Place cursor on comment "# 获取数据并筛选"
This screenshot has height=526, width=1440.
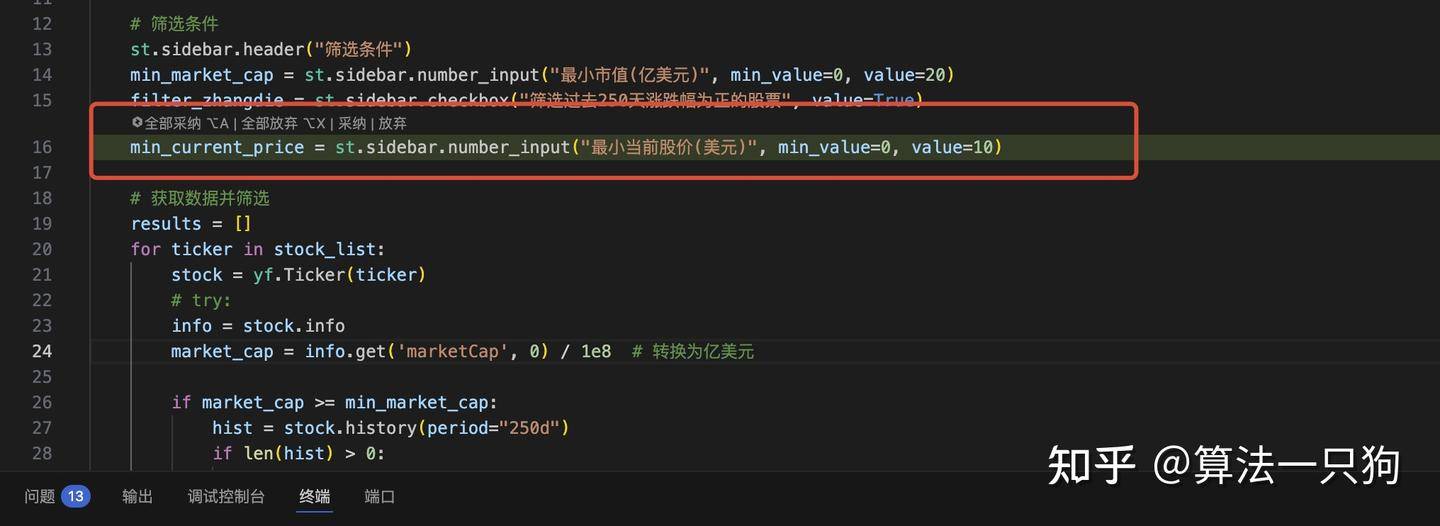(x=200, y=198)
